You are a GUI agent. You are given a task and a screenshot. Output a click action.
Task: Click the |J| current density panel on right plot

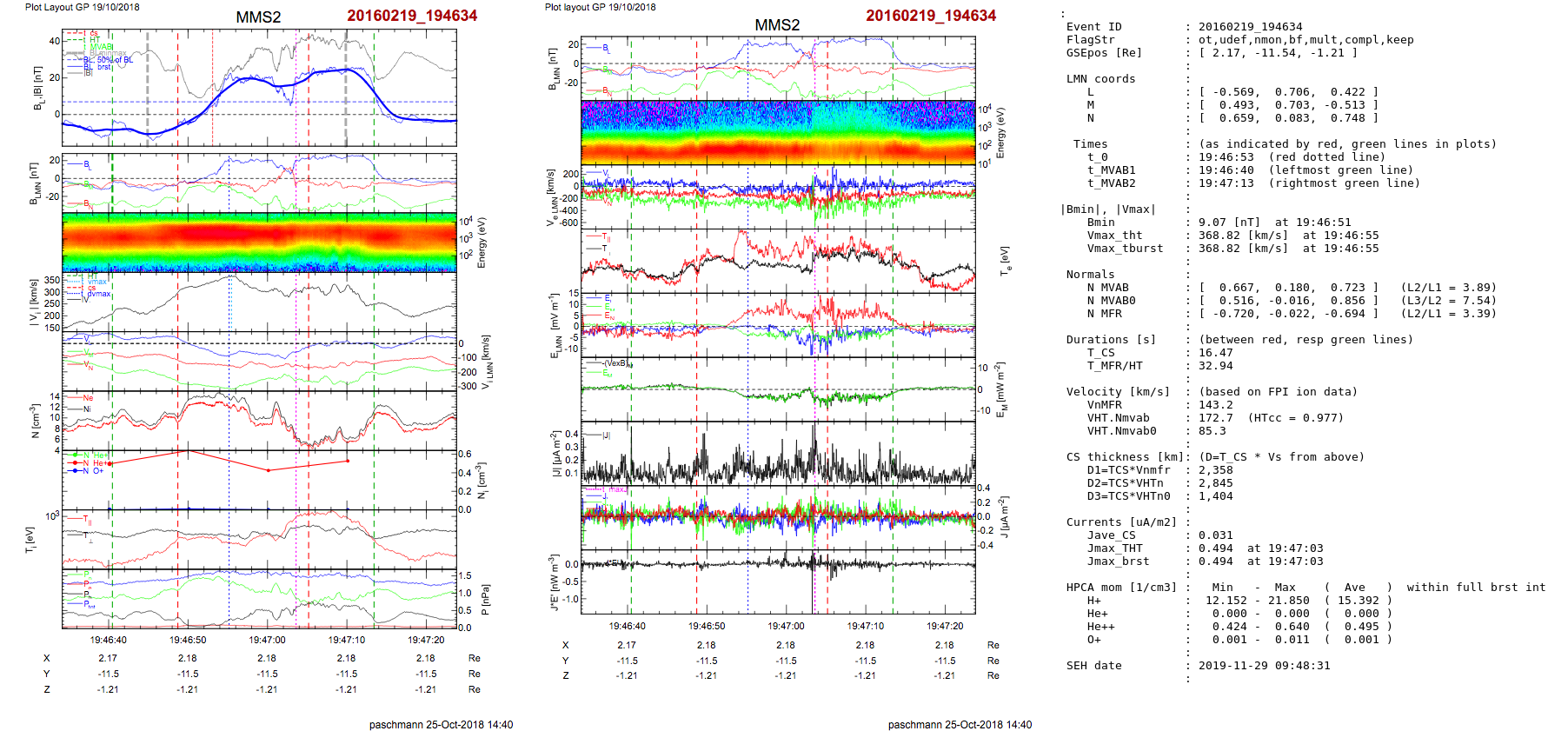click(x=778, y=453)
